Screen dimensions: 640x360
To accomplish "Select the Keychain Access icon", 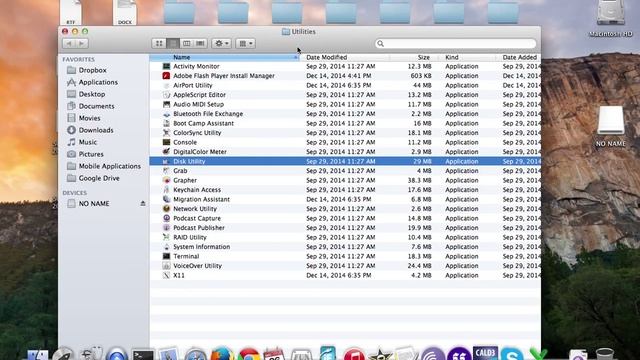I will (166, 190).
